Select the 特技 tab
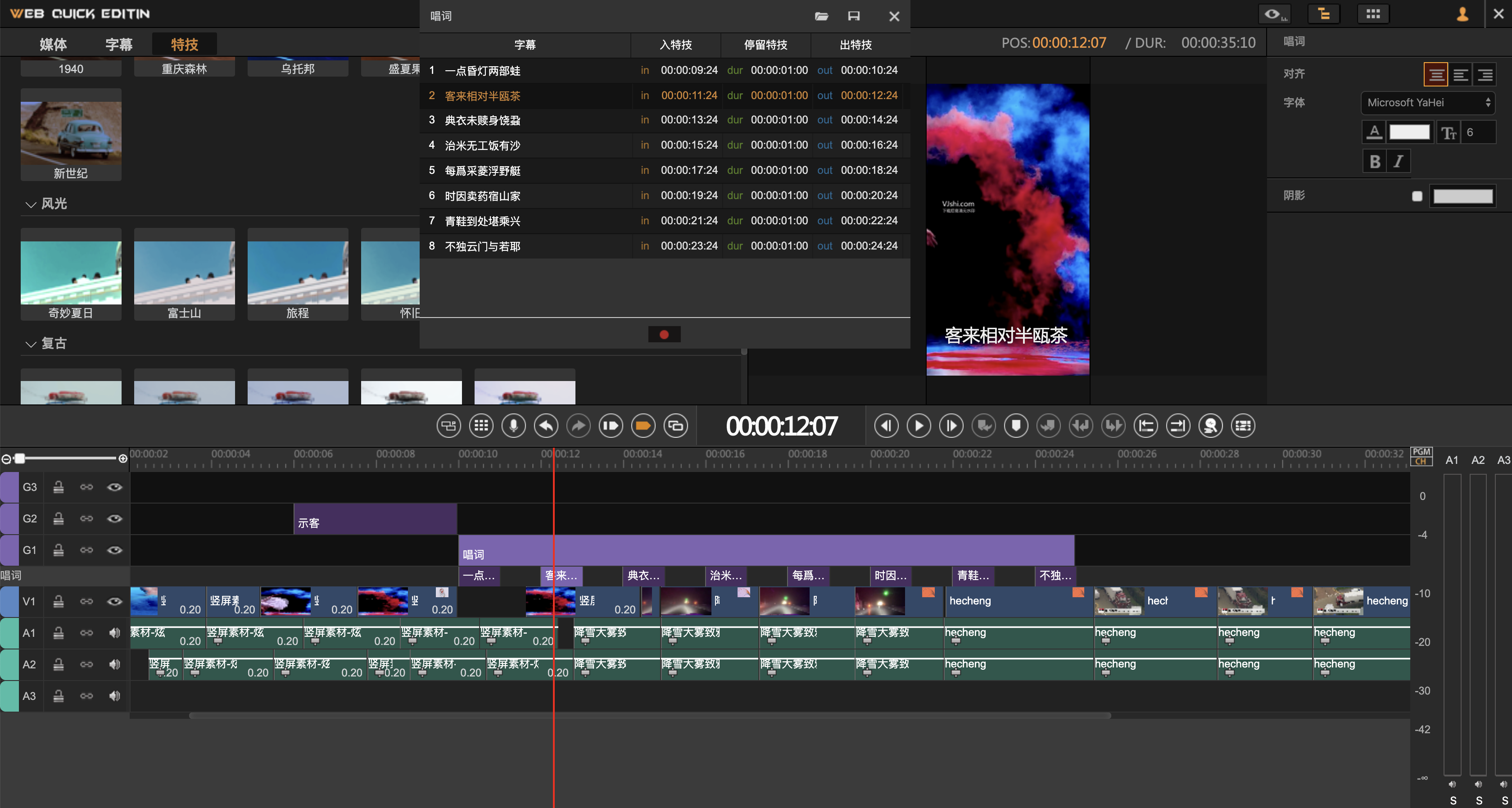 (x=184, y=45)
